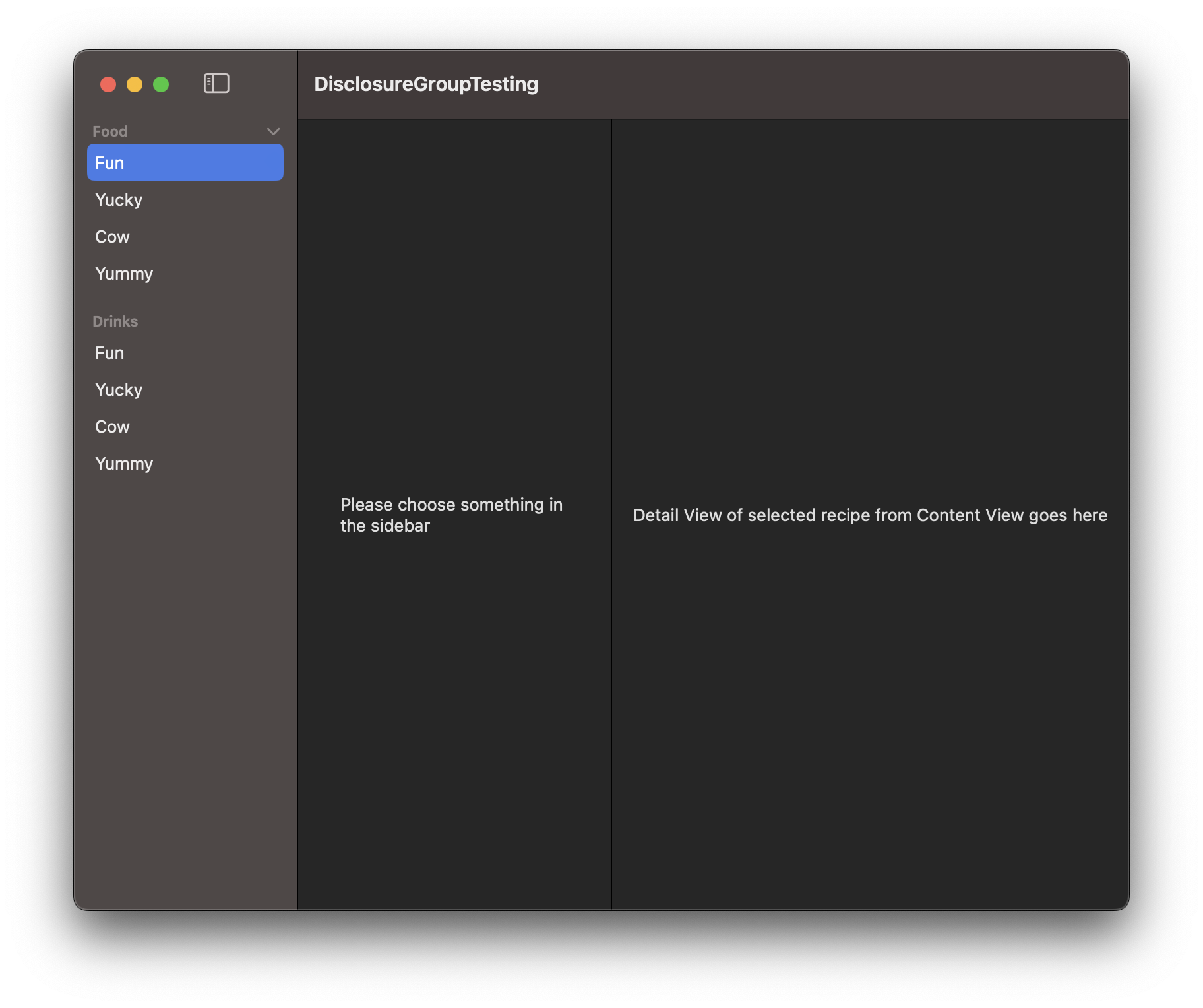The image size is (1203, 1008).
Task: Click the 'Please choose something' placeholder text
Action: coord(451,515)
